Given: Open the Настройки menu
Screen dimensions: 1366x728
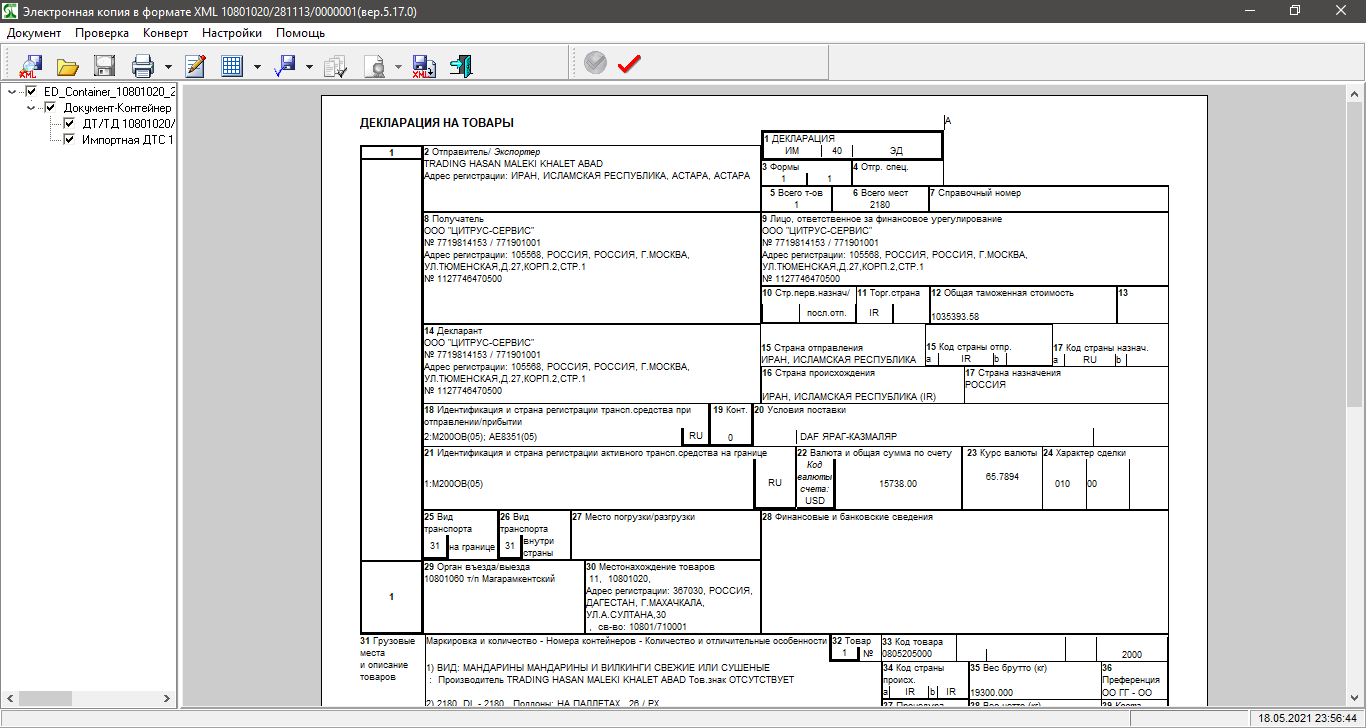Looking at the screenshot, I should [x=231, y=32].
